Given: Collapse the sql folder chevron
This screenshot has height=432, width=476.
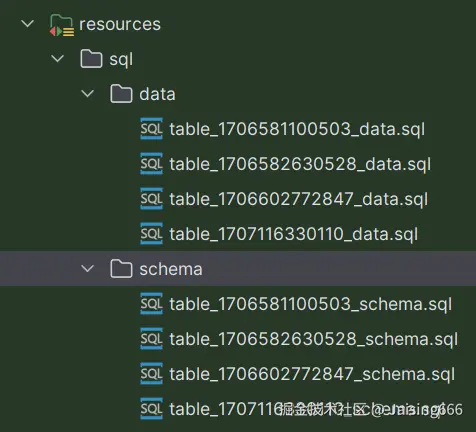Looking at the screenshot, I should click(x=58, y=59).
